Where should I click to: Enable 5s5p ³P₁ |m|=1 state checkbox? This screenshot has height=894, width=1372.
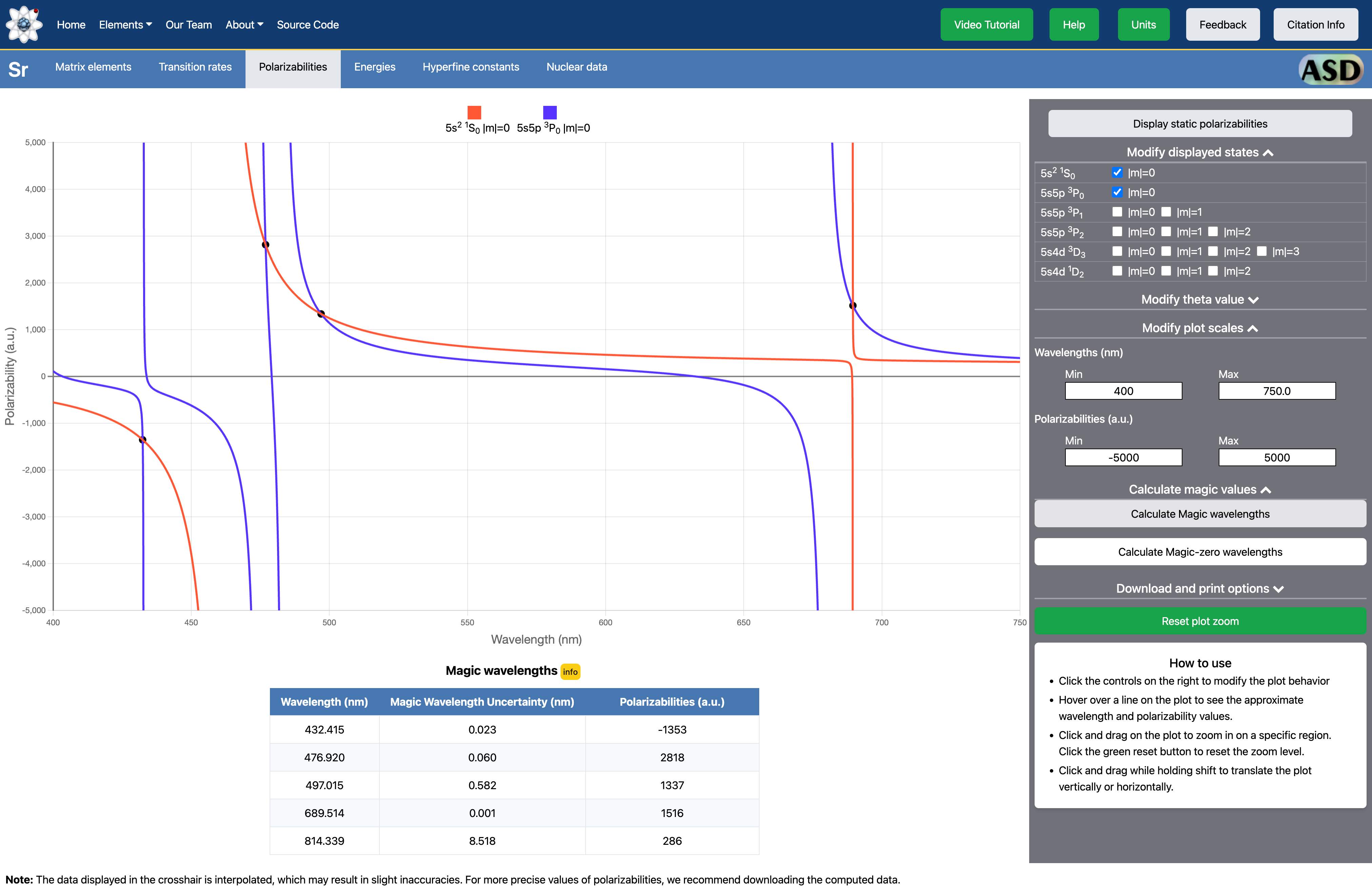pos(1165,212)
